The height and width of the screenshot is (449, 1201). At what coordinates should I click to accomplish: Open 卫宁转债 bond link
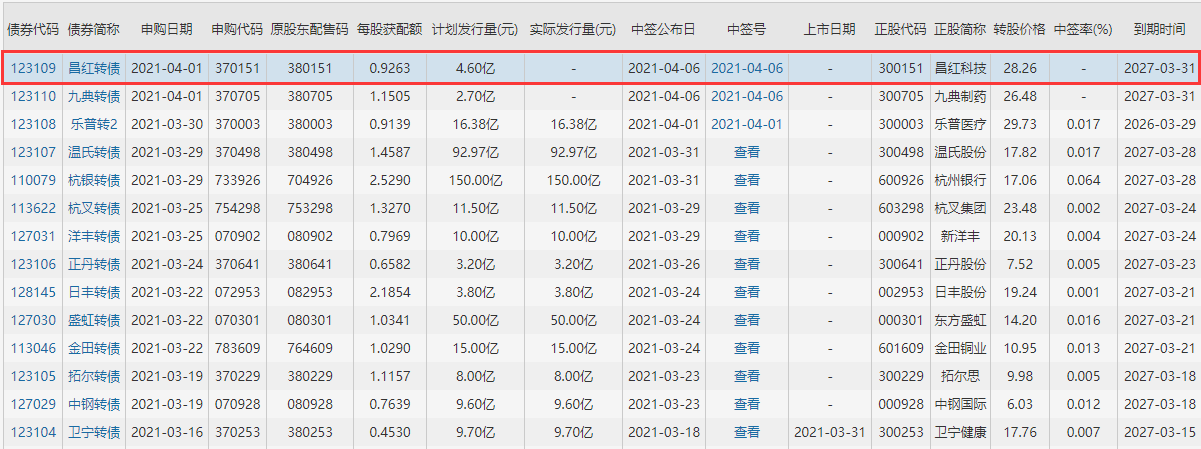pos(94,433)
